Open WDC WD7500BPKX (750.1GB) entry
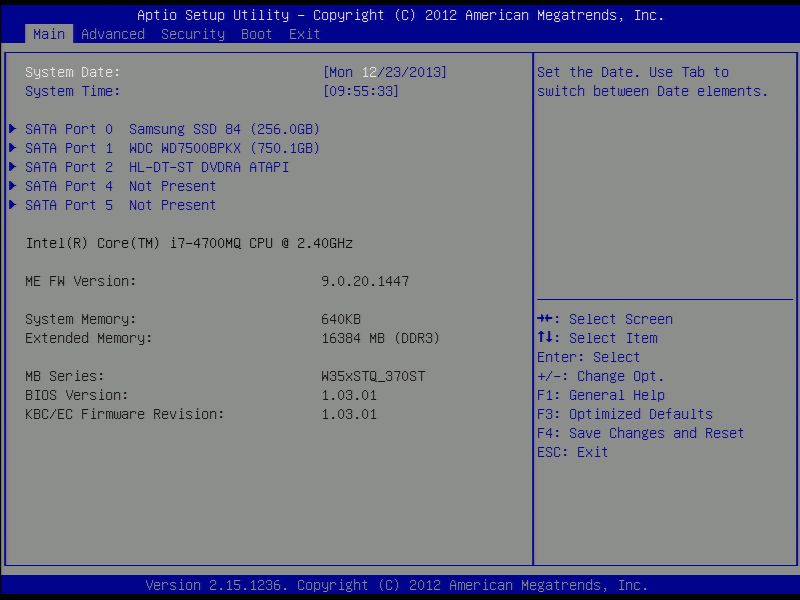Screen dimensions: 800x600 click(x=224, y=148)
